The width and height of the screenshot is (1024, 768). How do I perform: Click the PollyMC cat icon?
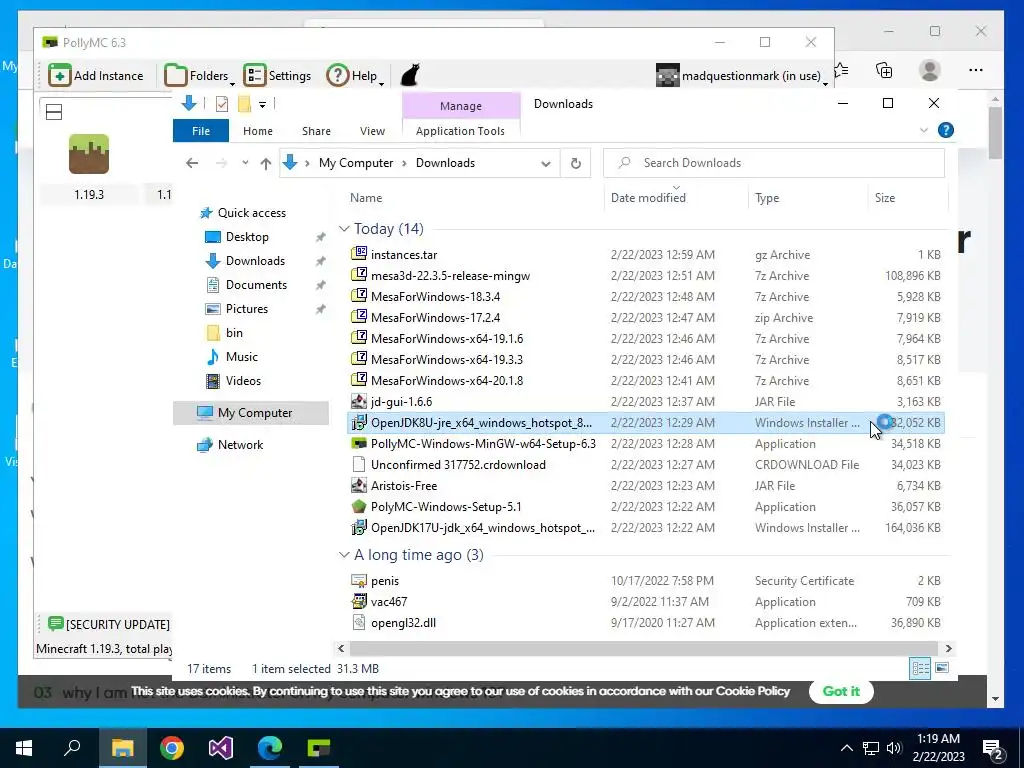[409, 75]
